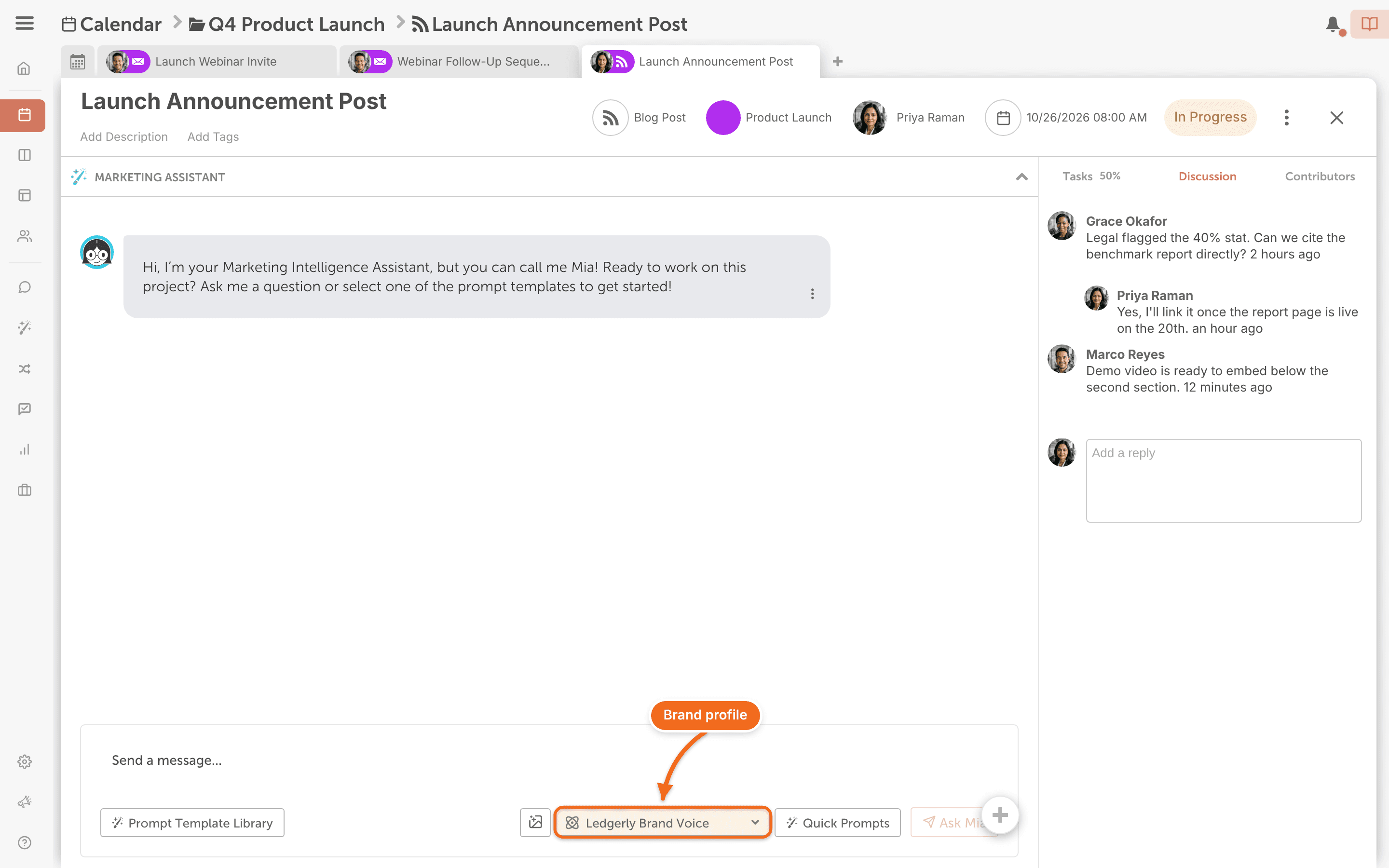Open the chat bubble sidebar icon
The image size is (1389, 868).
pyautogui.click(x=24, y=287)
